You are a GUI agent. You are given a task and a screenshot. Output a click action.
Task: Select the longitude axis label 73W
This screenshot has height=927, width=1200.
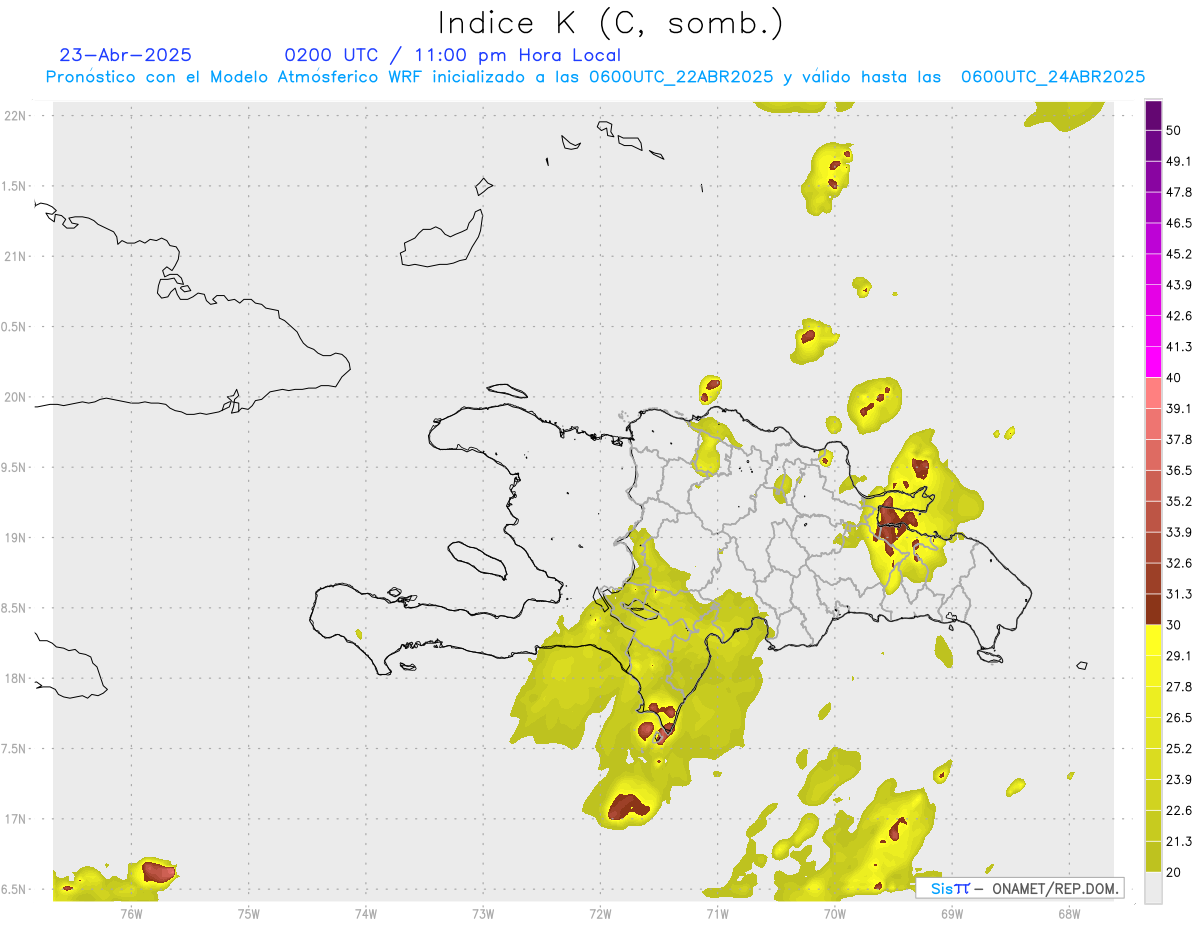click(x=483, y=913)
